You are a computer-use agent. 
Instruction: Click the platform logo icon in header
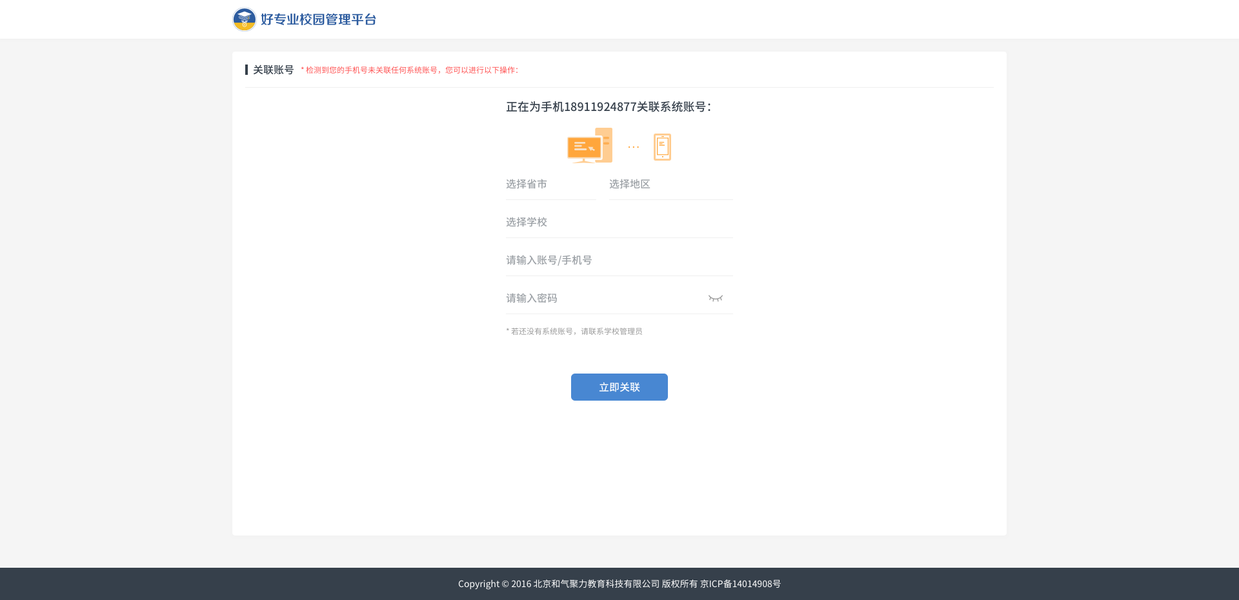pyautogui.click(x=244, y=19)
